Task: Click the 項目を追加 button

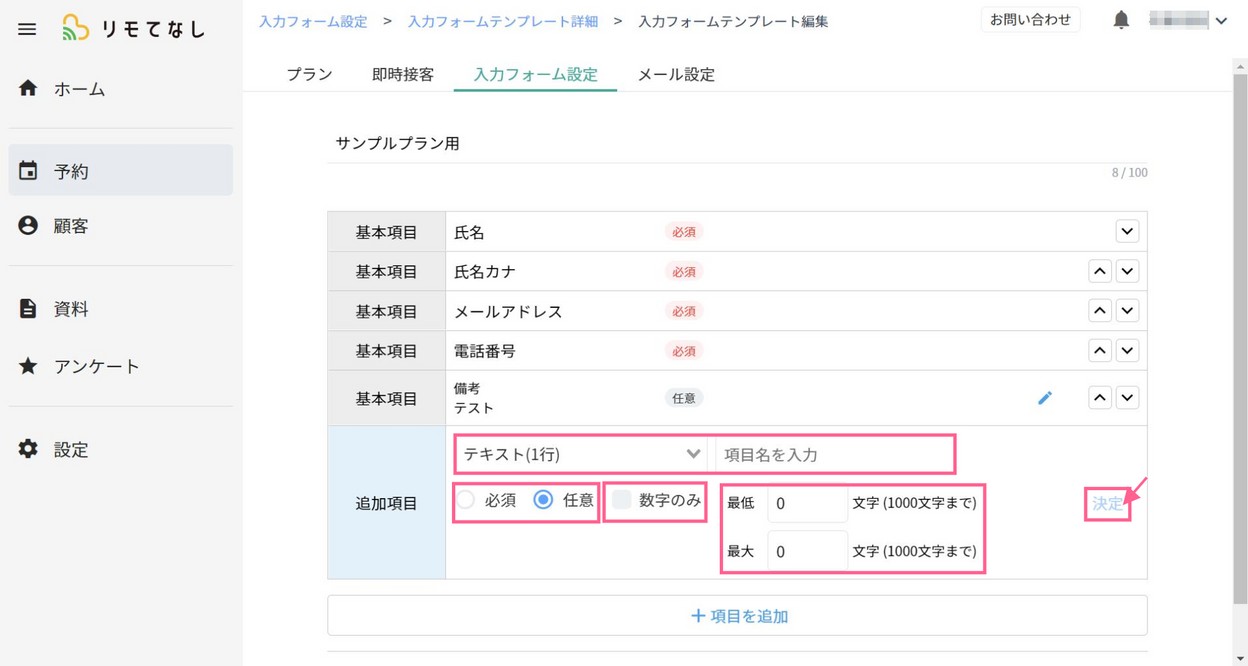Action: click(x=737, y=616)
